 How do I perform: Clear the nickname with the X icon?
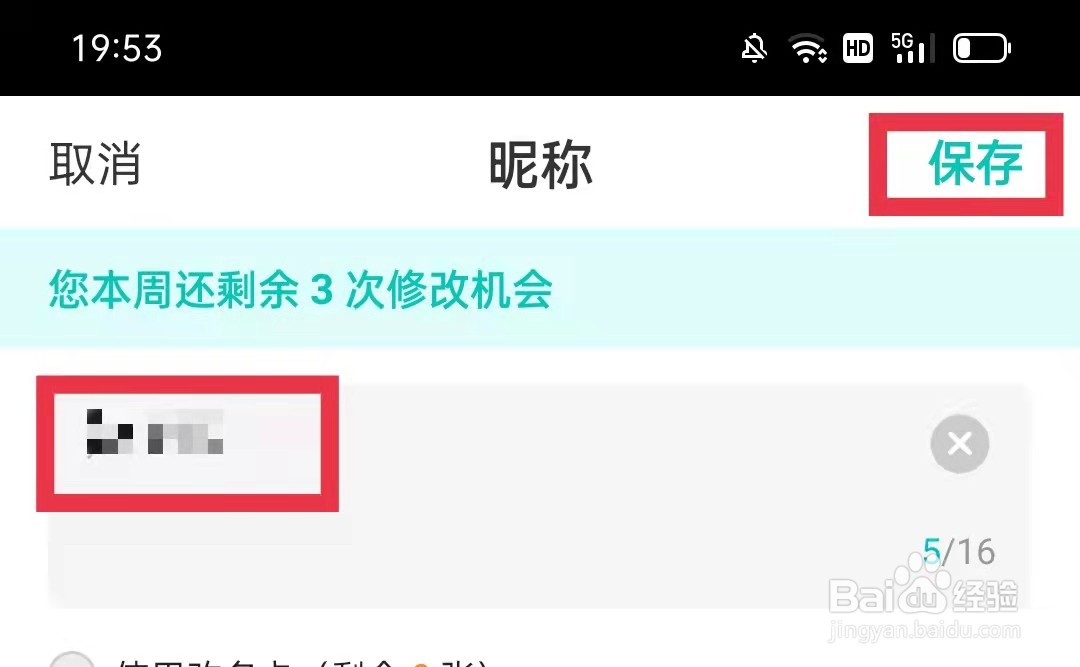click(x=959, y=444)
